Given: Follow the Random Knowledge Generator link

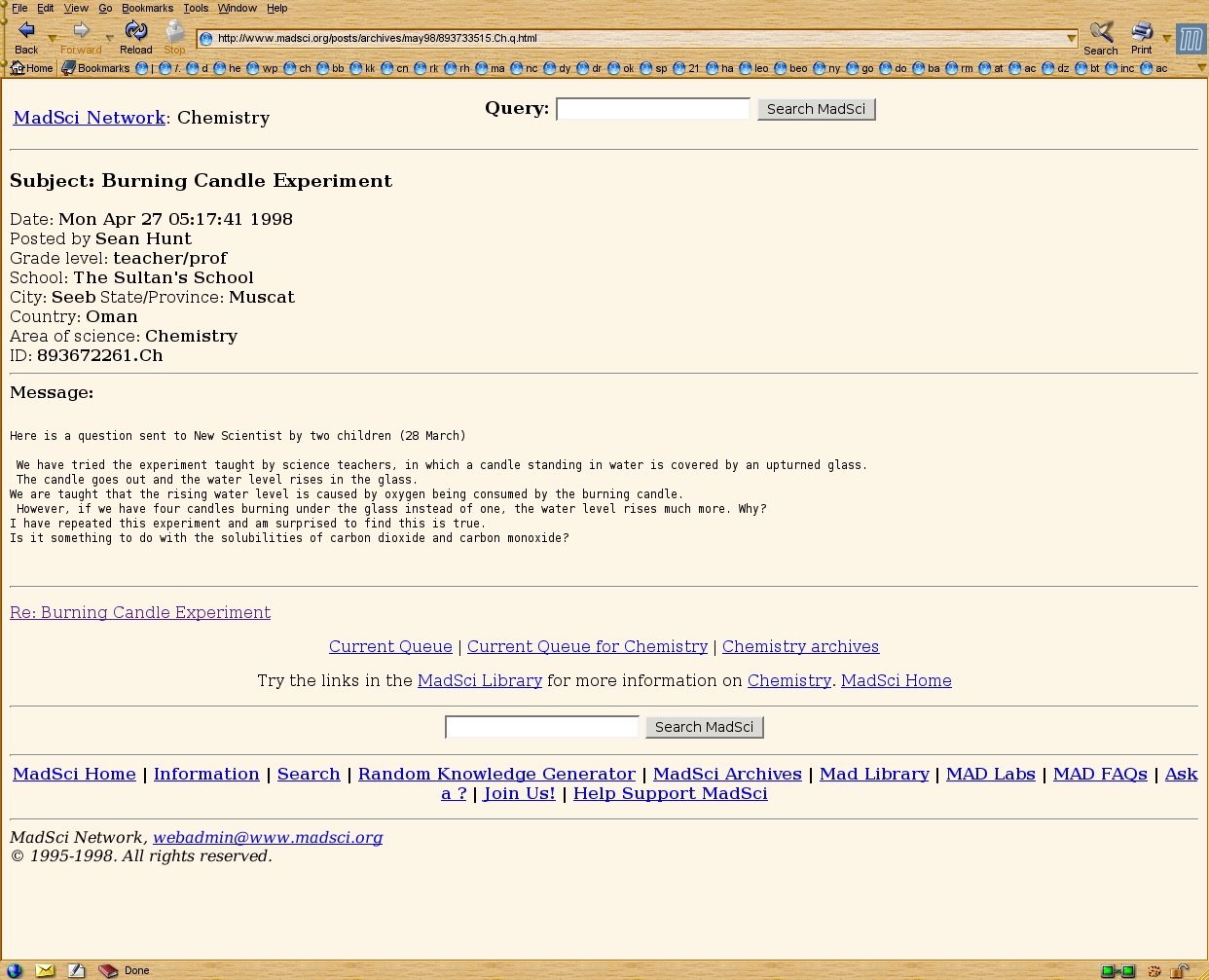Looking at the screenshot, I should [496, 774].
